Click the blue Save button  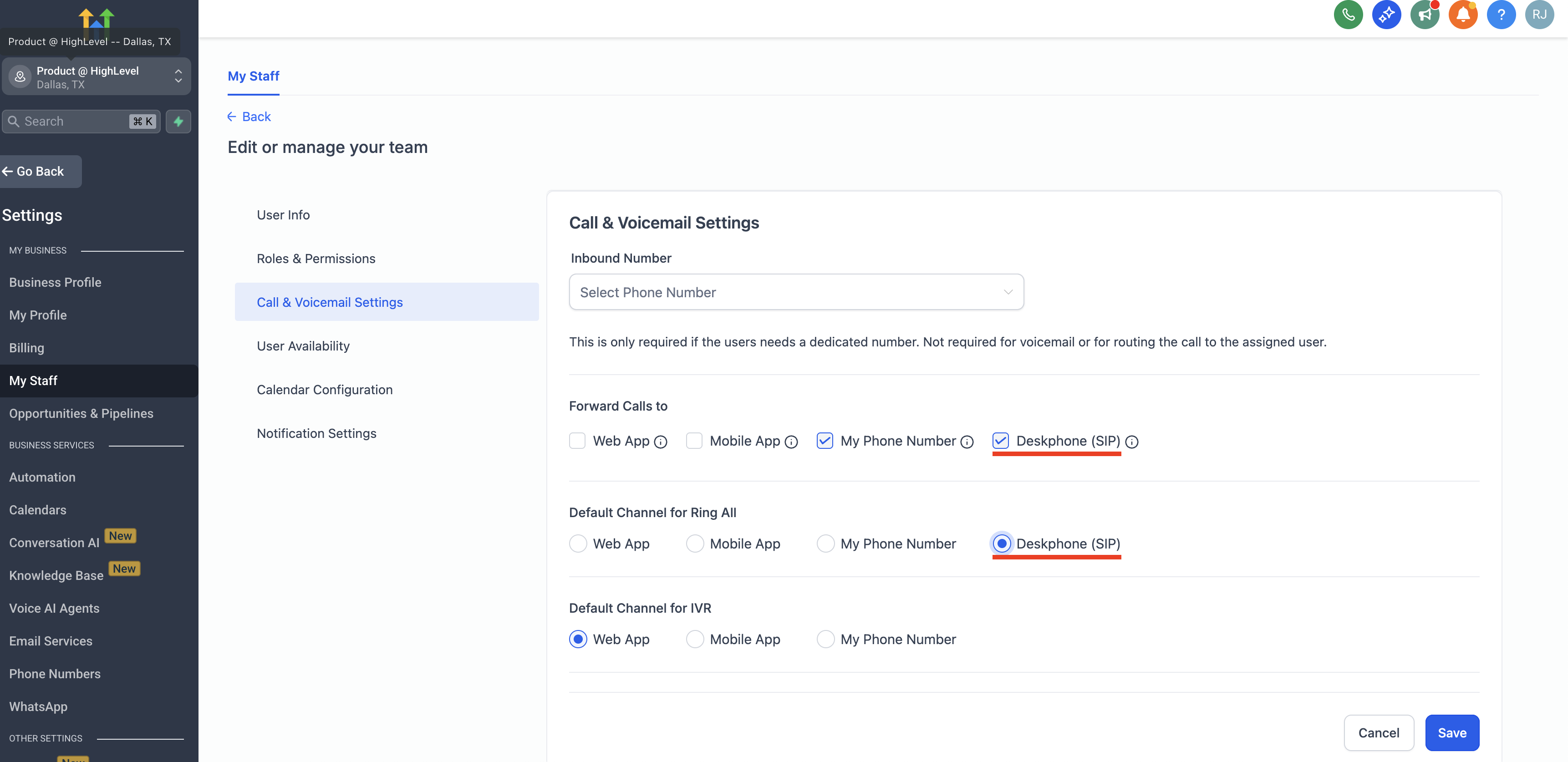[x=1451, y=733]
